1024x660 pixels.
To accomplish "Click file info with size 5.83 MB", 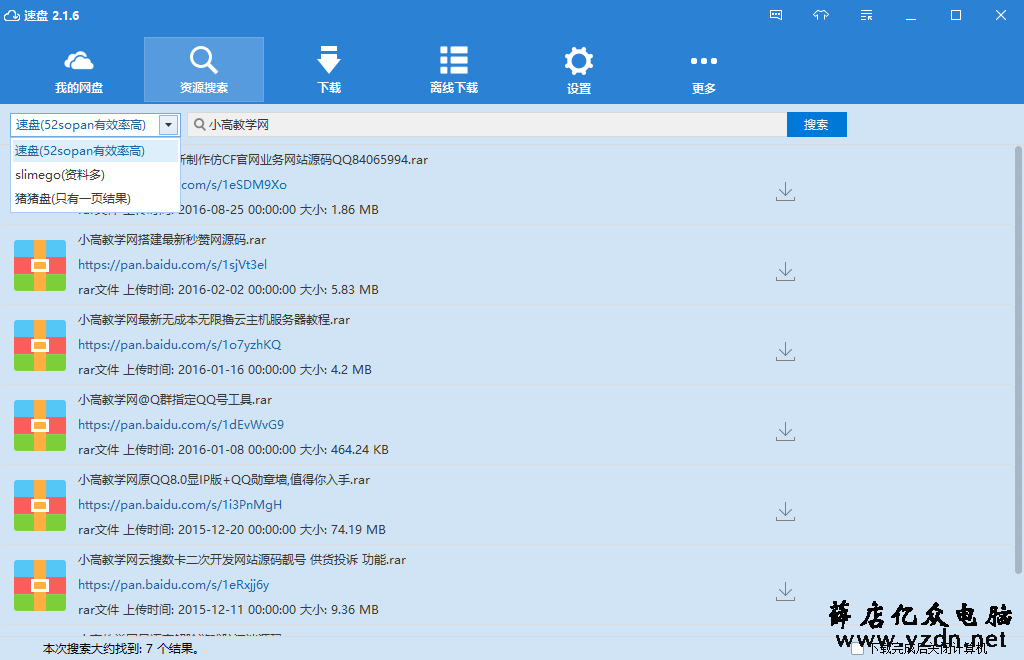I will pyautogui.click(x=228, y=289).
